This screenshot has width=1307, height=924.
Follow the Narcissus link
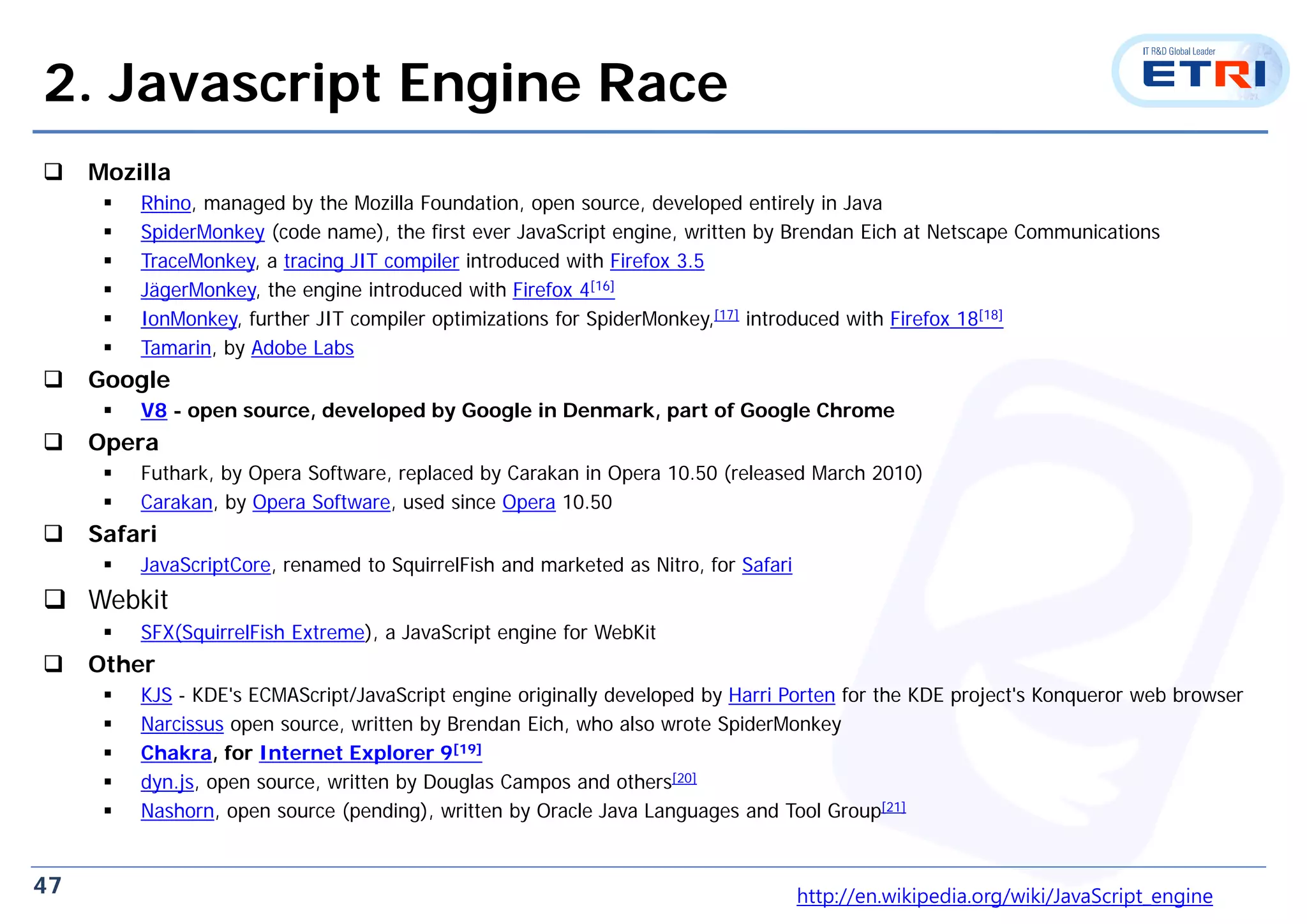click(x=182, y=725)
